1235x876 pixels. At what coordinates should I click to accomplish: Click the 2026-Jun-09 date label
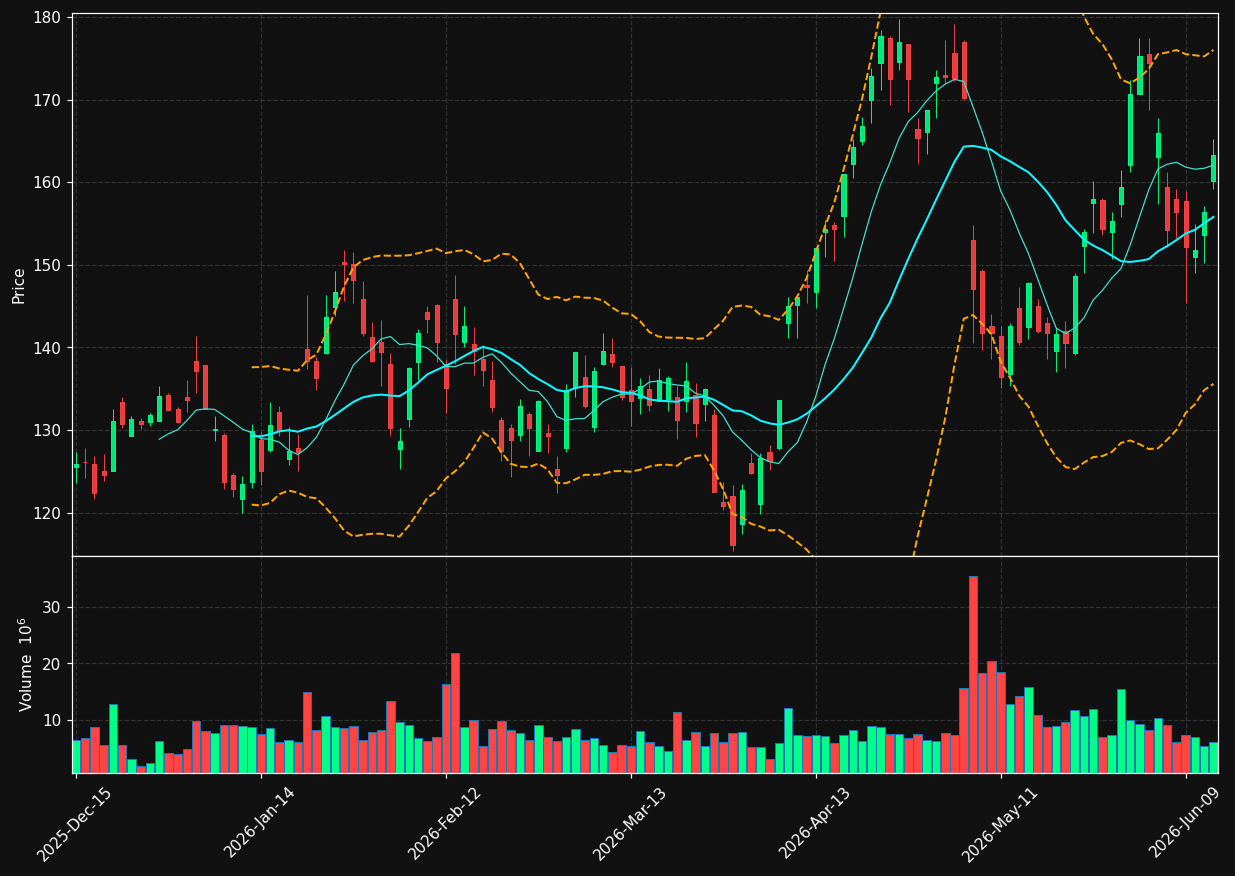tap(1185, 823)
